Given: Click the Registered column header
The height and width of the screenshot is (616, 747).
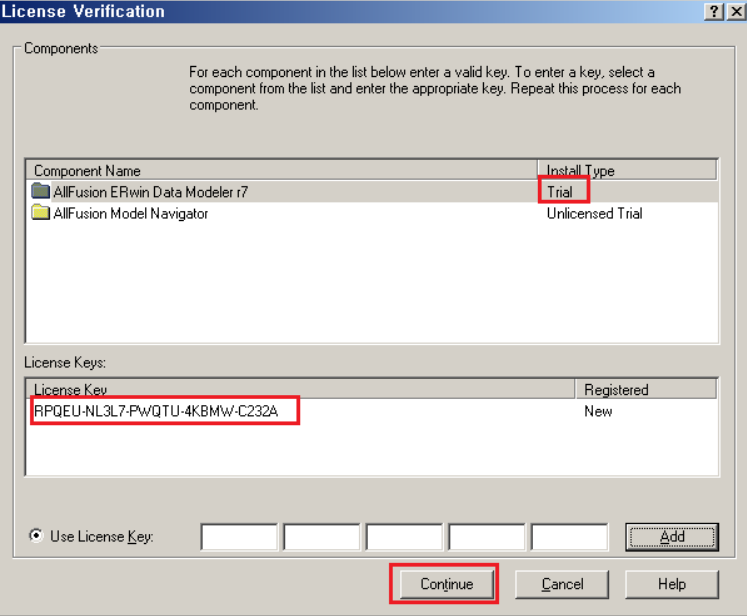Looking at the screenshot, I should (x=646, y=389).
